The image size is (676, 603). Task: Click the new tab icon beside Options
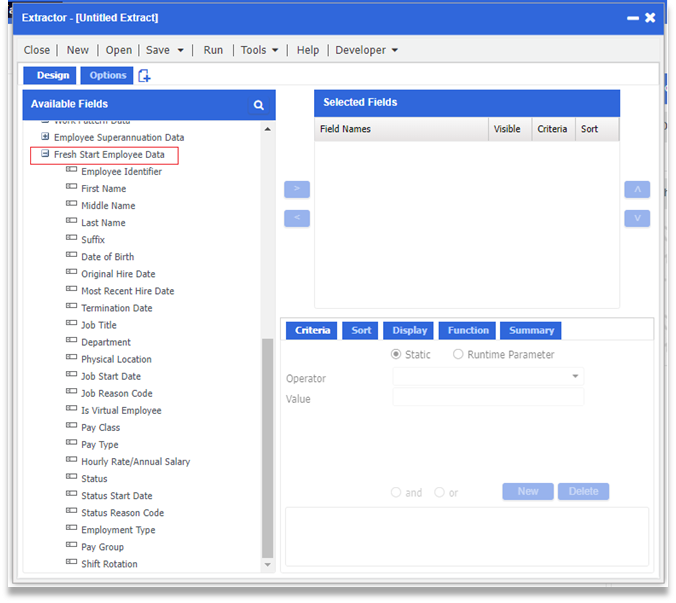click(x=145, y=76)
